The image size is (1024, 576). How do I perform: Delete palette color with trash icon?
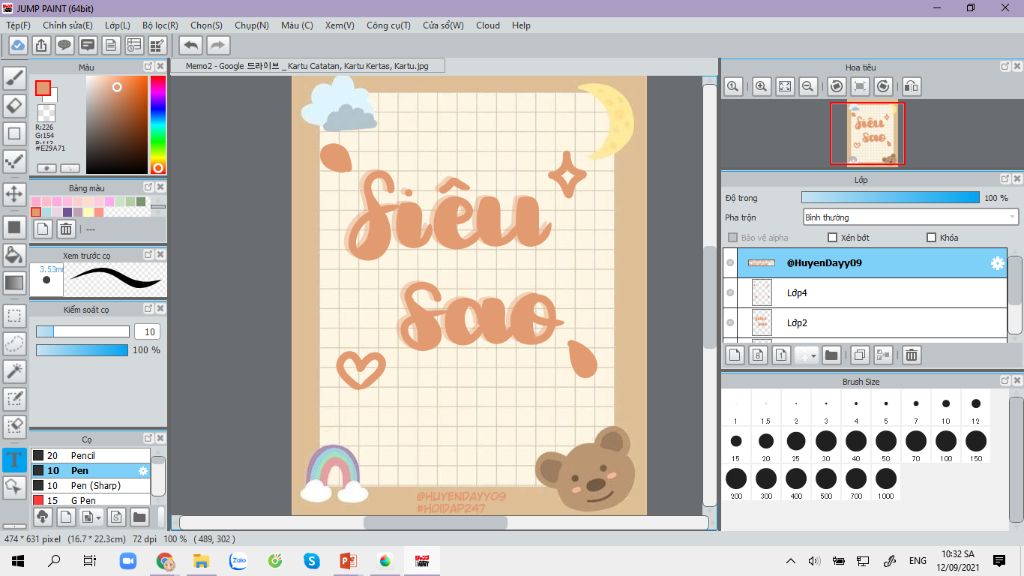point(66,229)
